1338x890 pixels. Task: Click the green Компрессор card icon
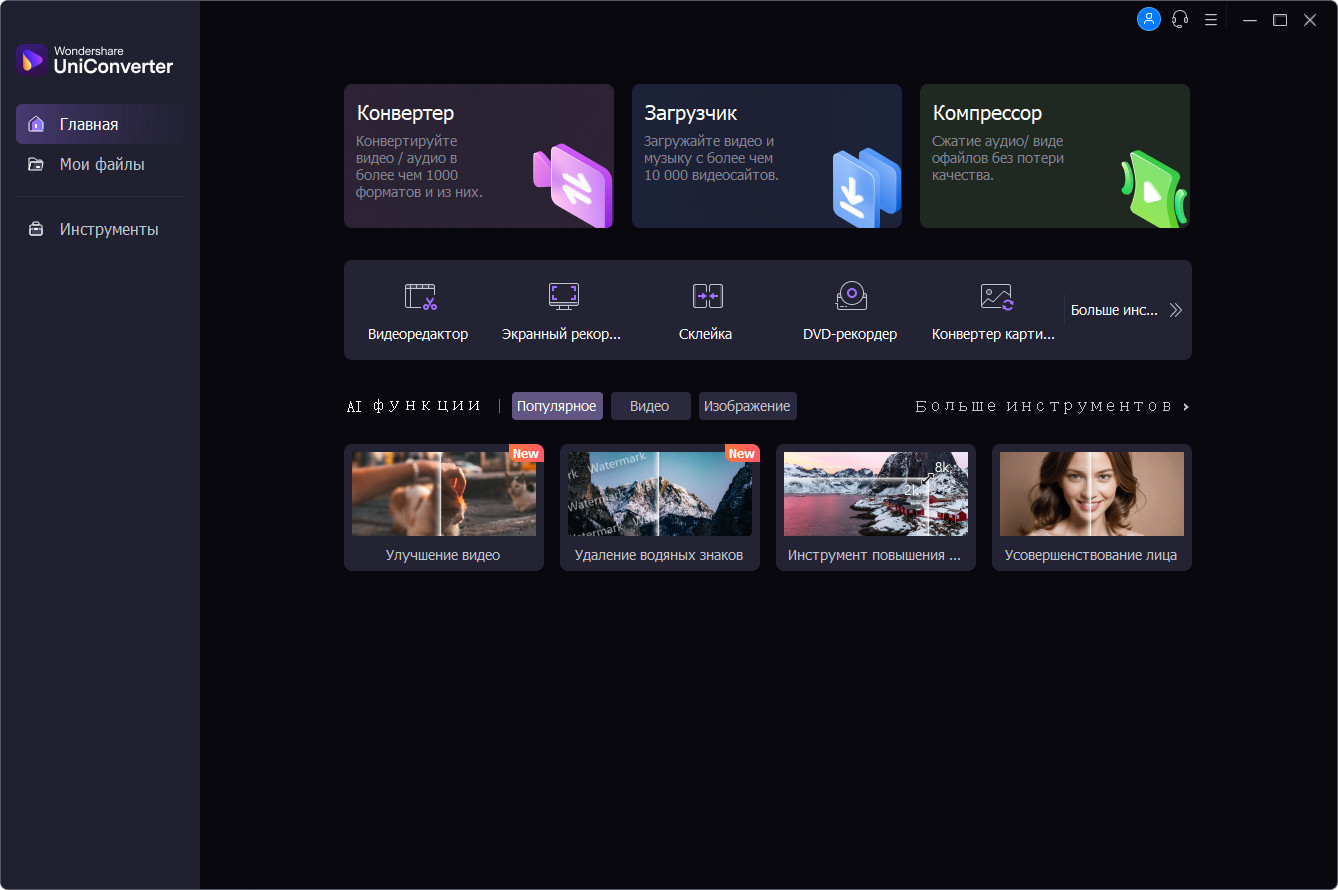(x=1154, y=189)
